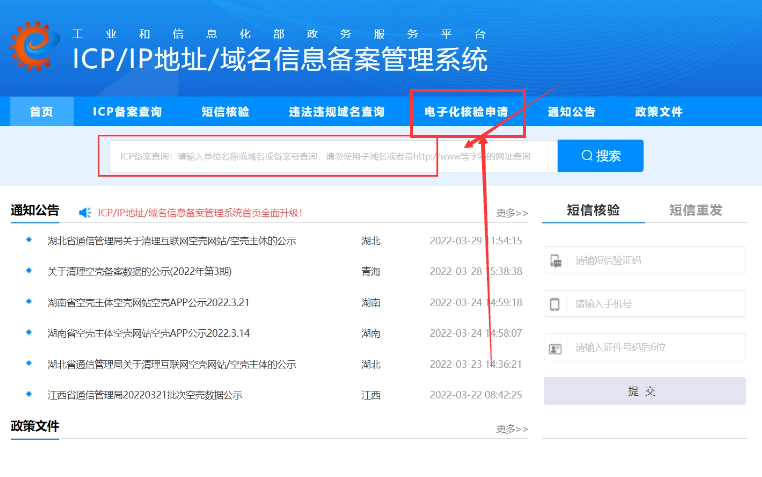Focus the SMS verification code field

click(645, 260)
